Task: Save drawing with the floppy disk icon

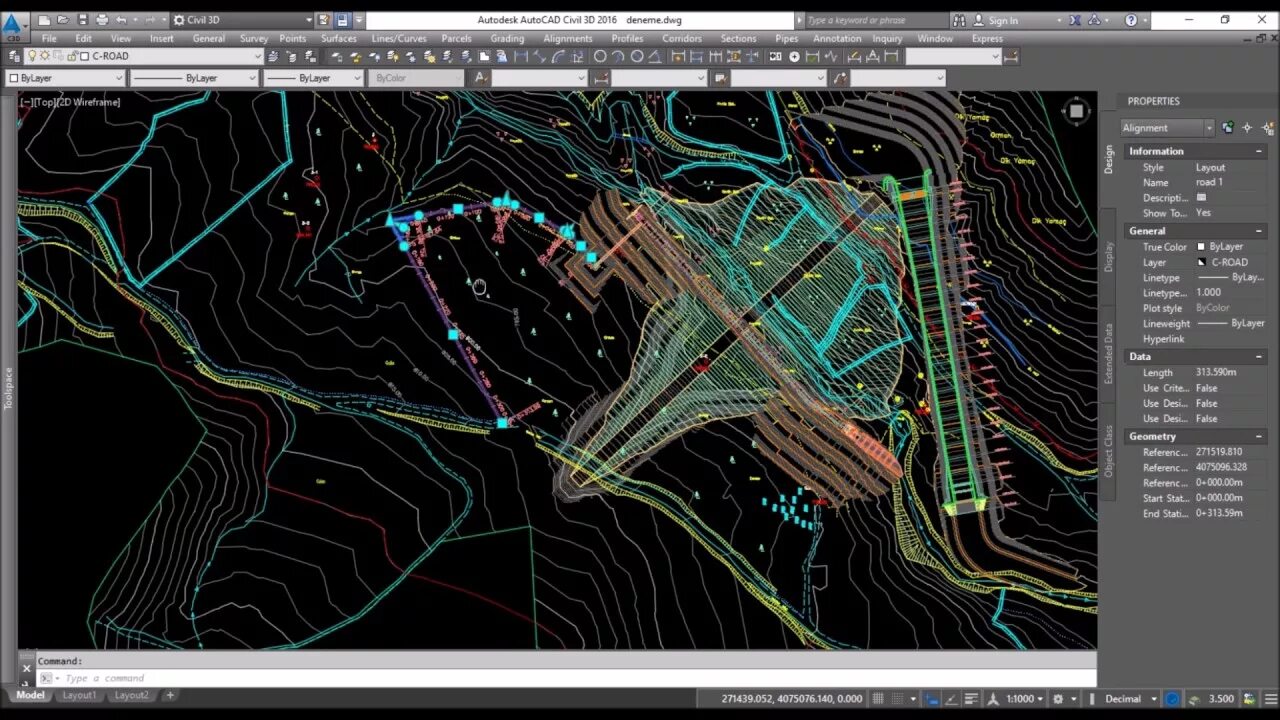Action: (x=82, y=20)
